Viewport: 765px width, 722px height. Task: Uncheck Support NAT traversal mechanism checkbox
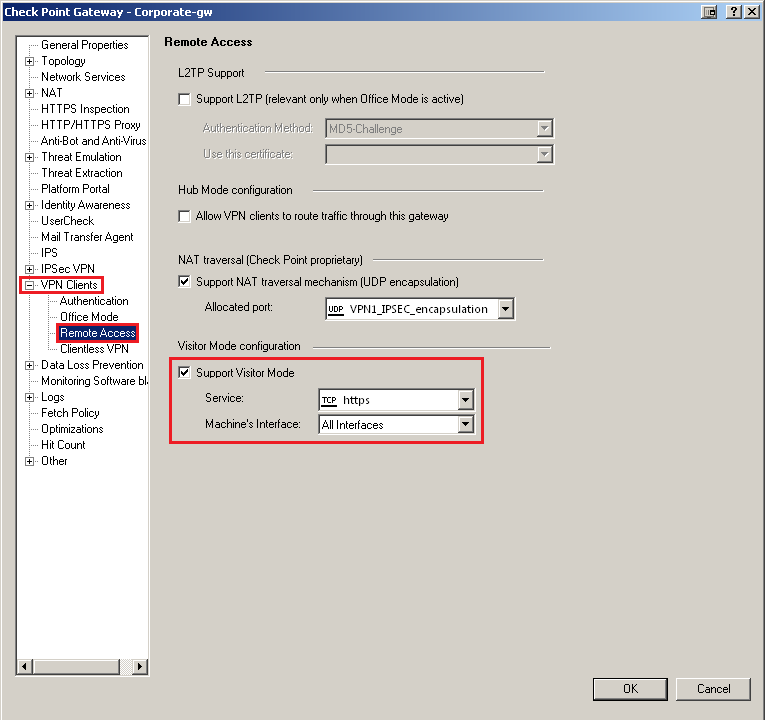click(x=184, y=282)
